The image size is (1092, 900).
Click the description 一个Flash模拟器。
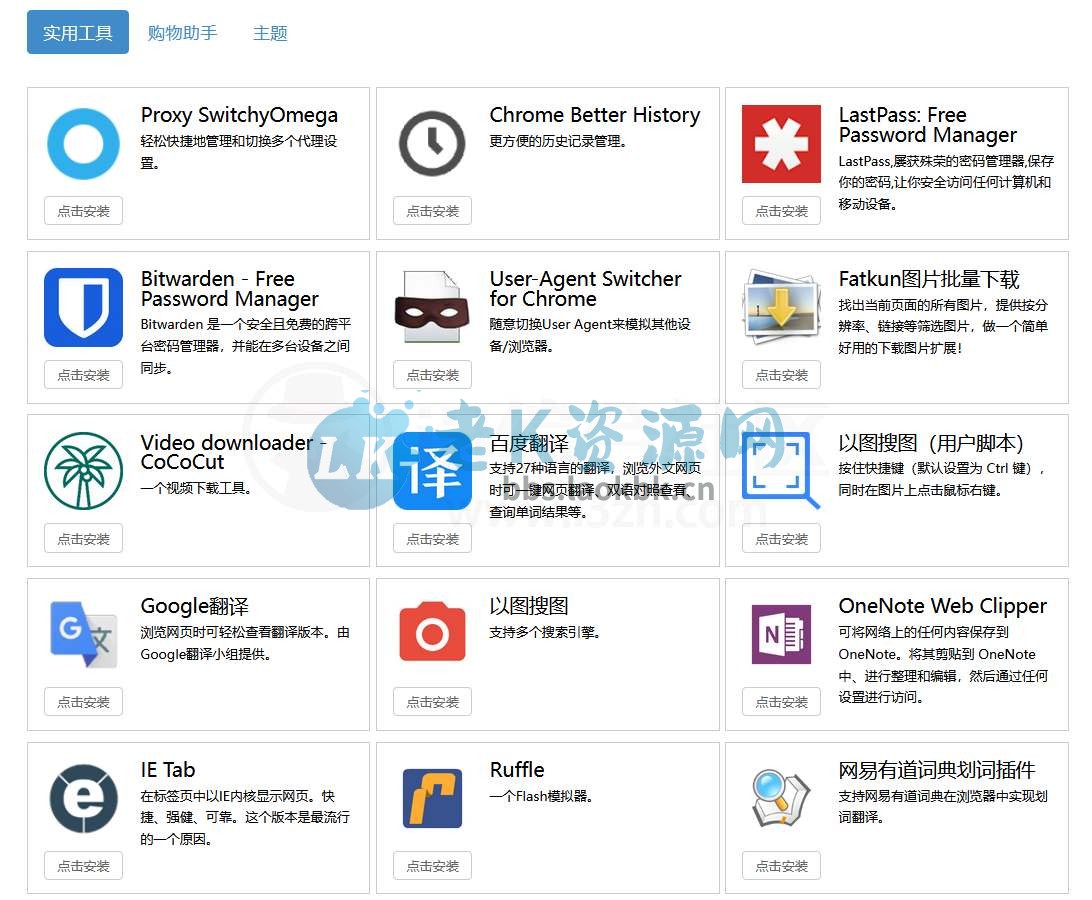[540, 796]
